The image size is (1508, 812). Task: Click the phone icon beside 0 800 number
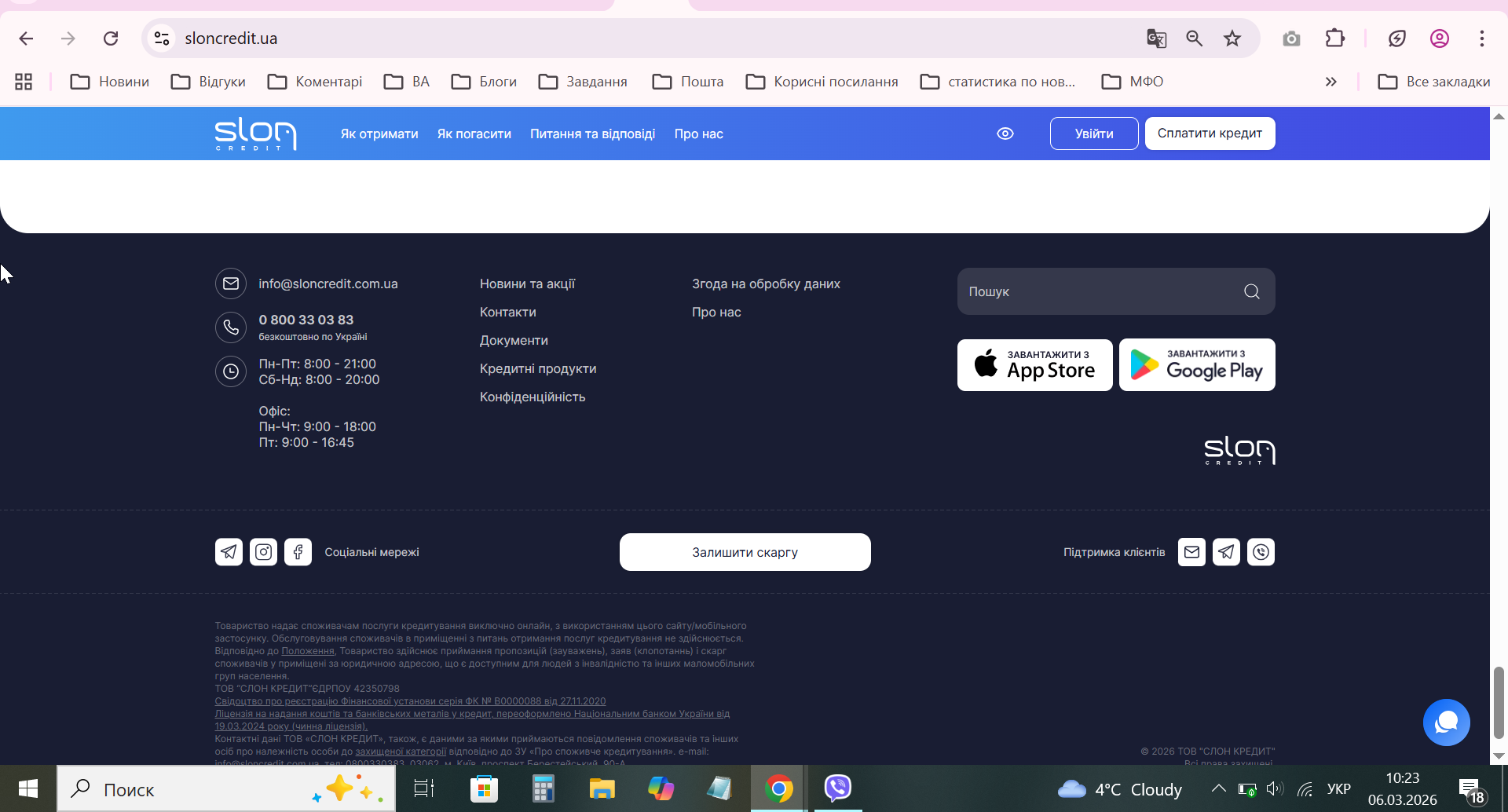pyautogui.click(x=231, y=327)
